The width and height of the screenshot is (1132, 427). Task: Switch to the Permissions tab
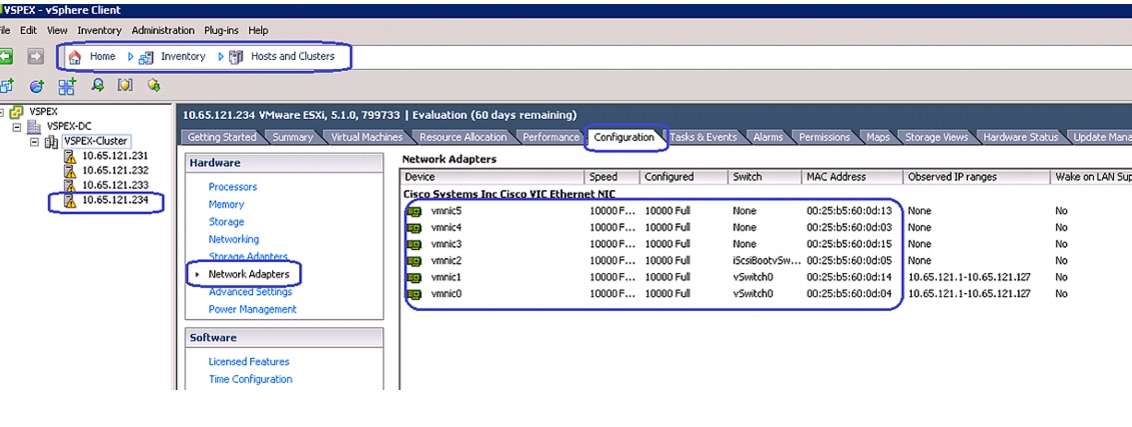click(x=824, y=137)
